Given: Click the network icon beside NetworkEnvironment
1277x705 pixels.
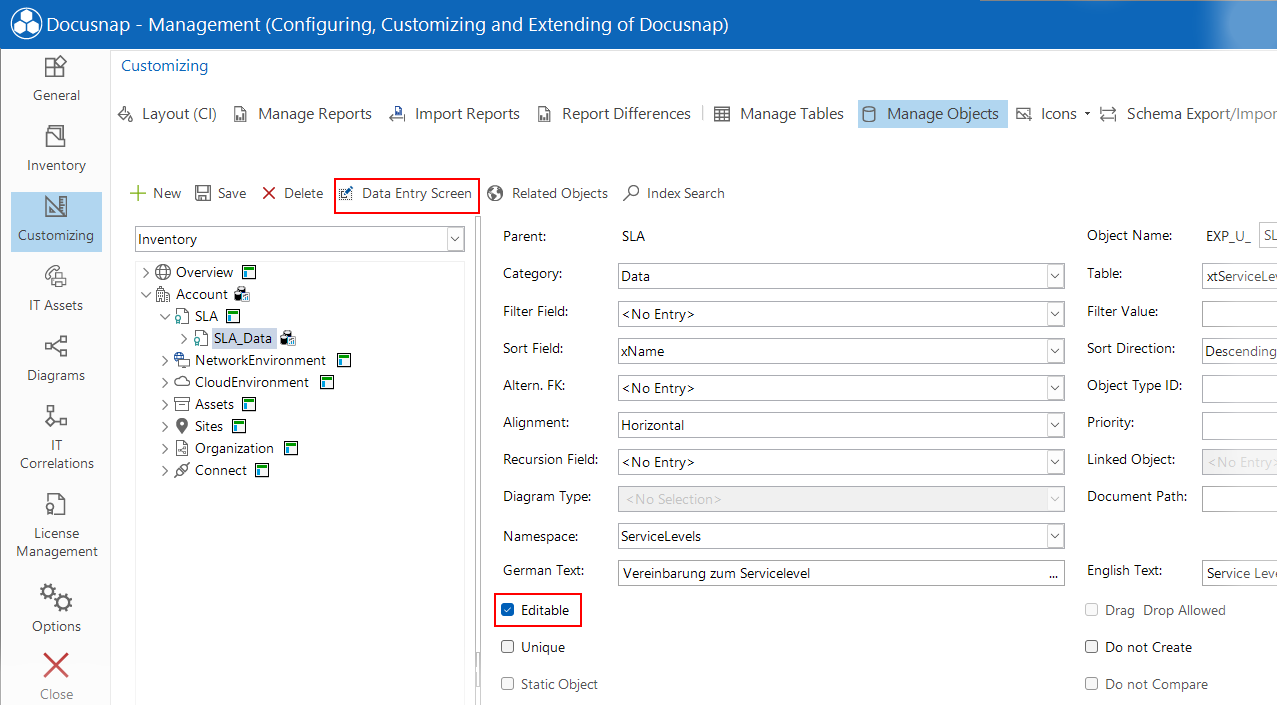Looking at the screenshot, I should [182, 360].
